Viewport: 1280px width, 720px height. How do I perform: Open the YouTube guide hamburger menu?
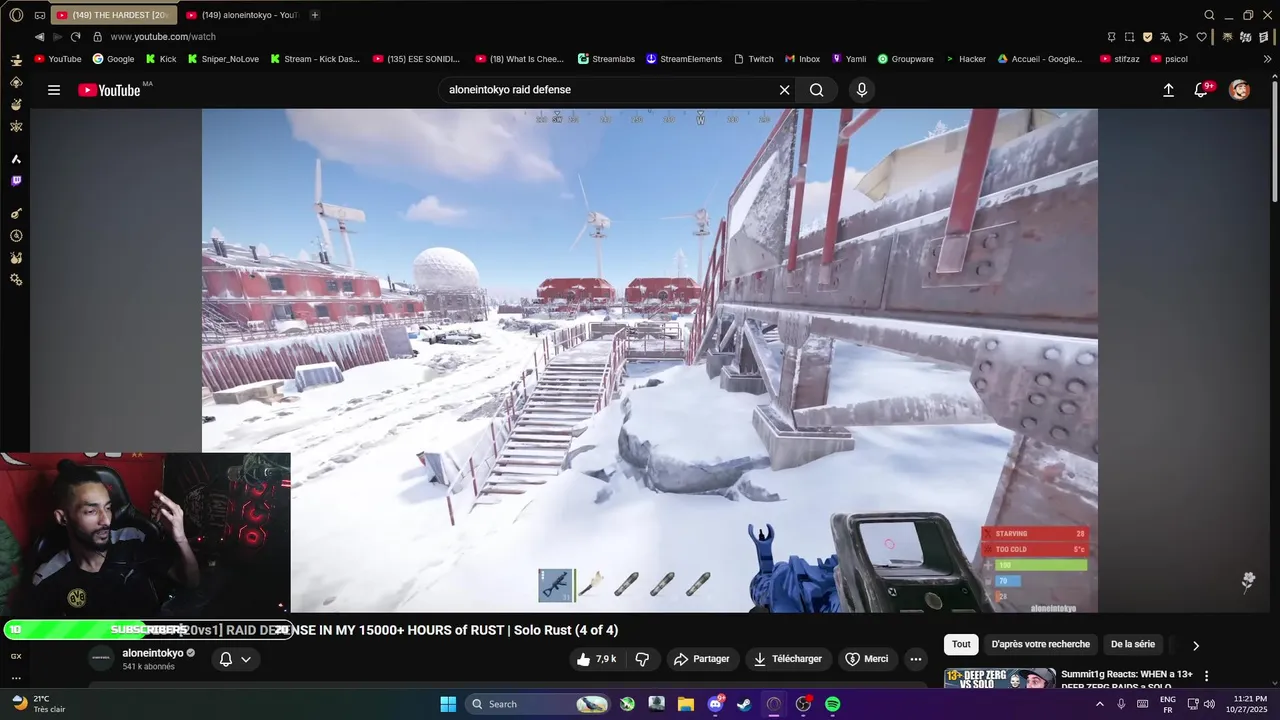point(54,90)
